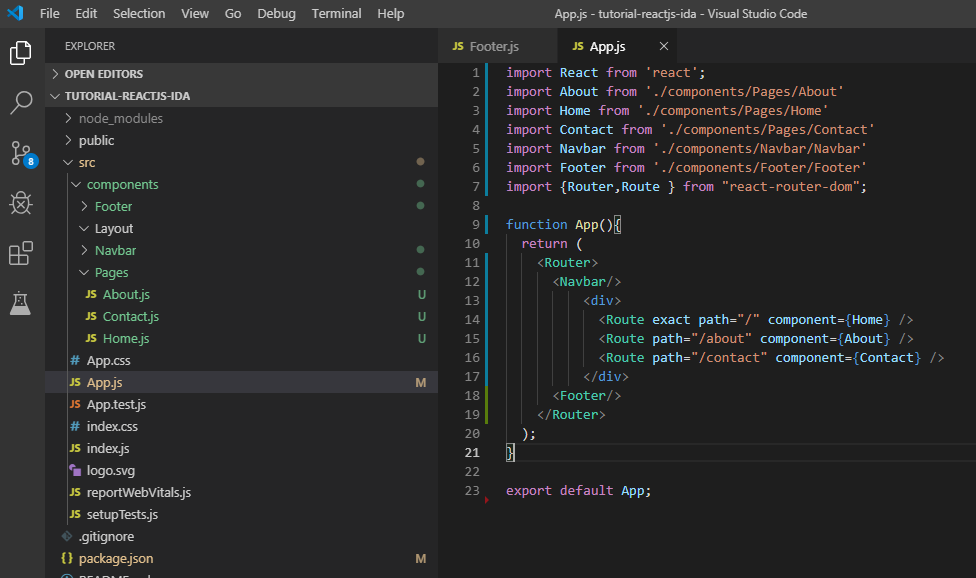Click JS icon of Contact.js file
Screen dimensions: 976x578
[x=91, y=316]
